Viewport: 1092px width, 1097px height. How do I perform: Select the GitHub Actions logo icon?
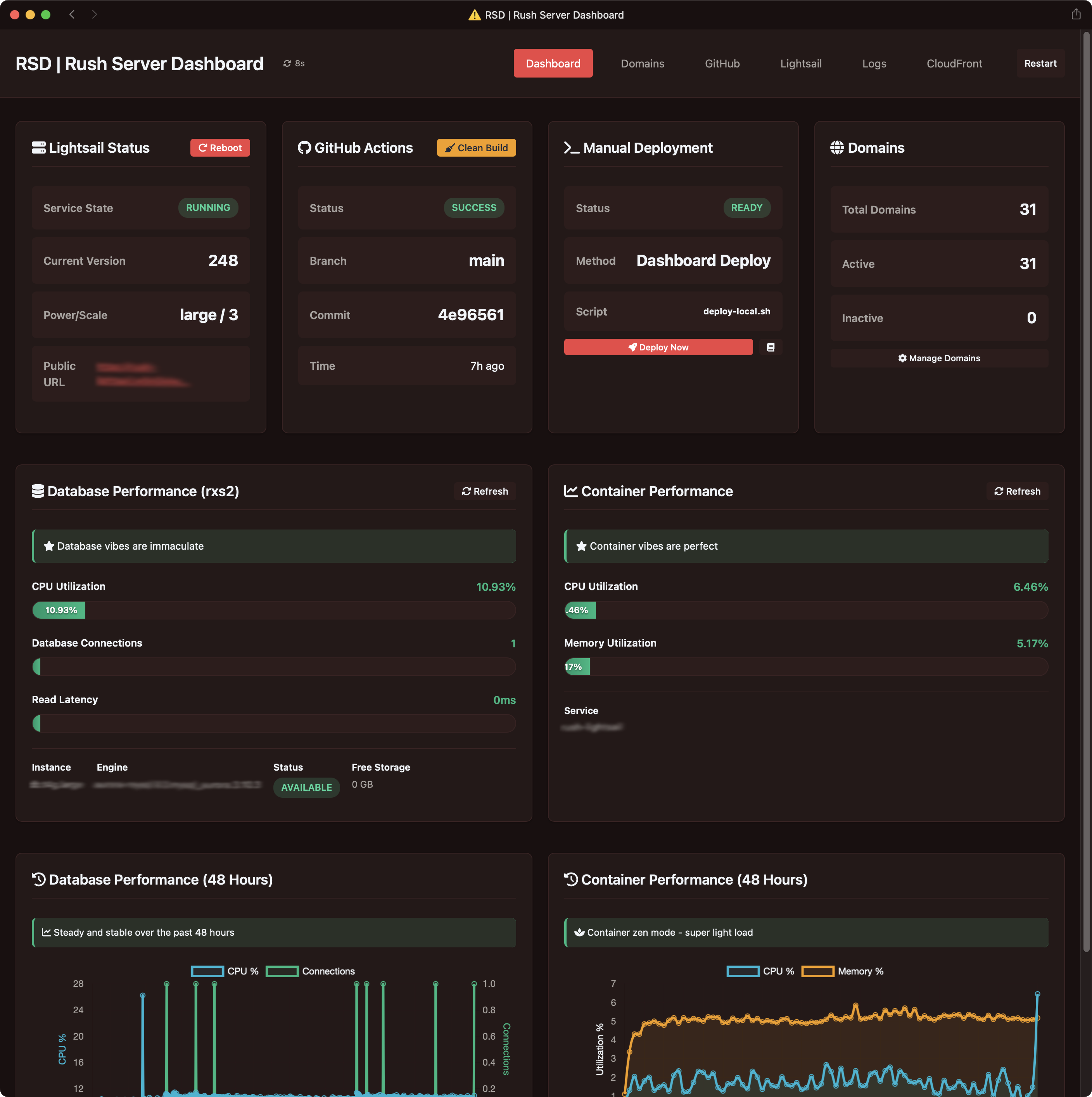304,148
